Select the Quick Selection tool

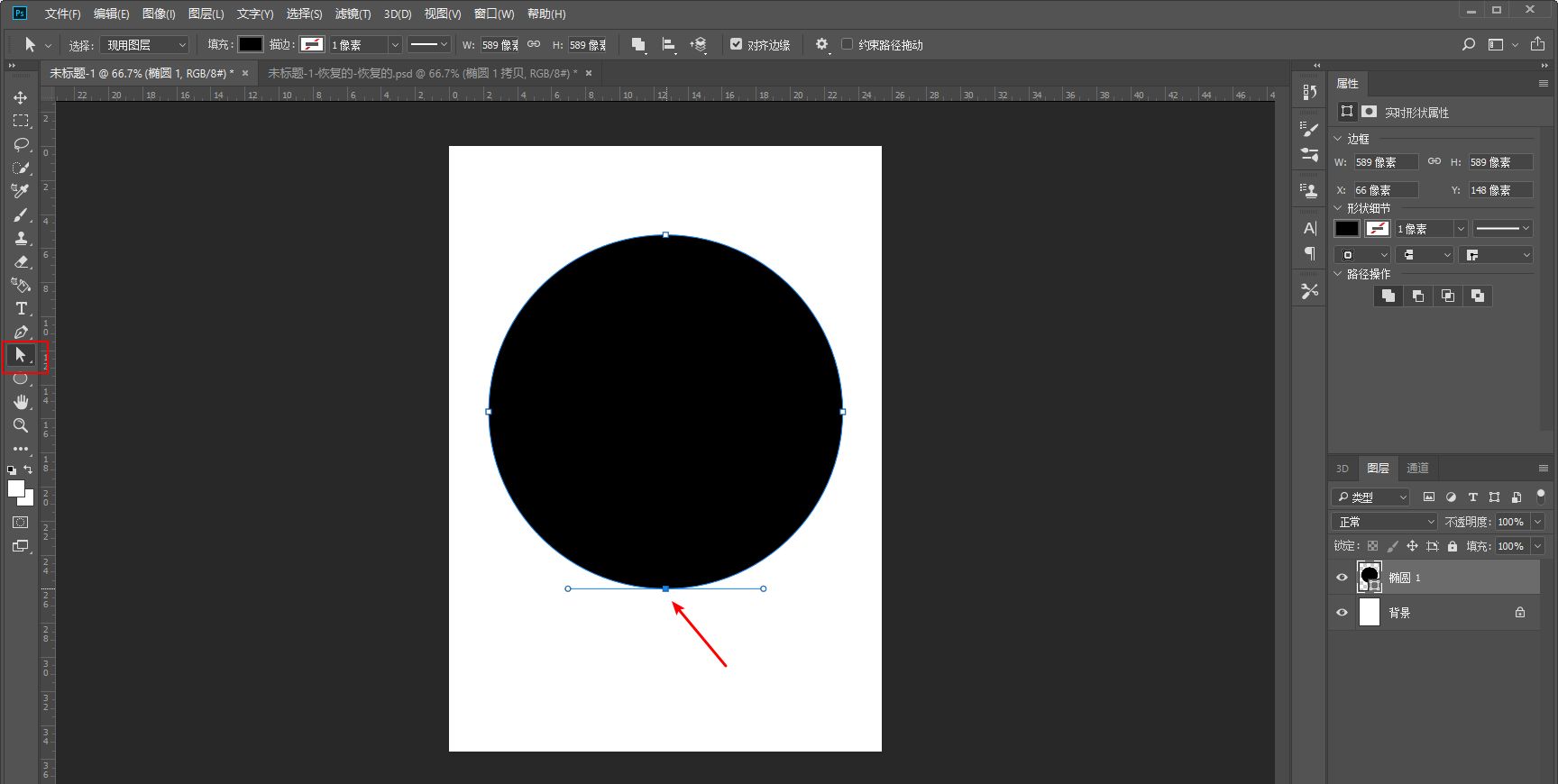click(21, 168)
